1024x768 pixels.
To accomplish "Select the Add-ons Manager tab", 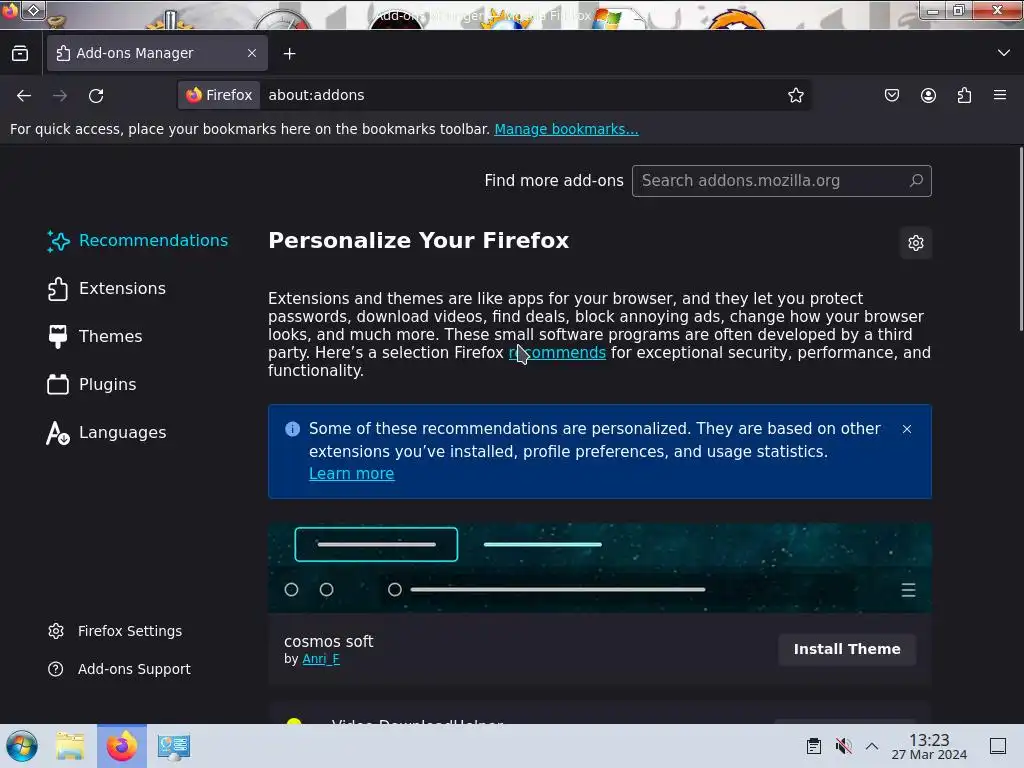I will tap(157, 53).
